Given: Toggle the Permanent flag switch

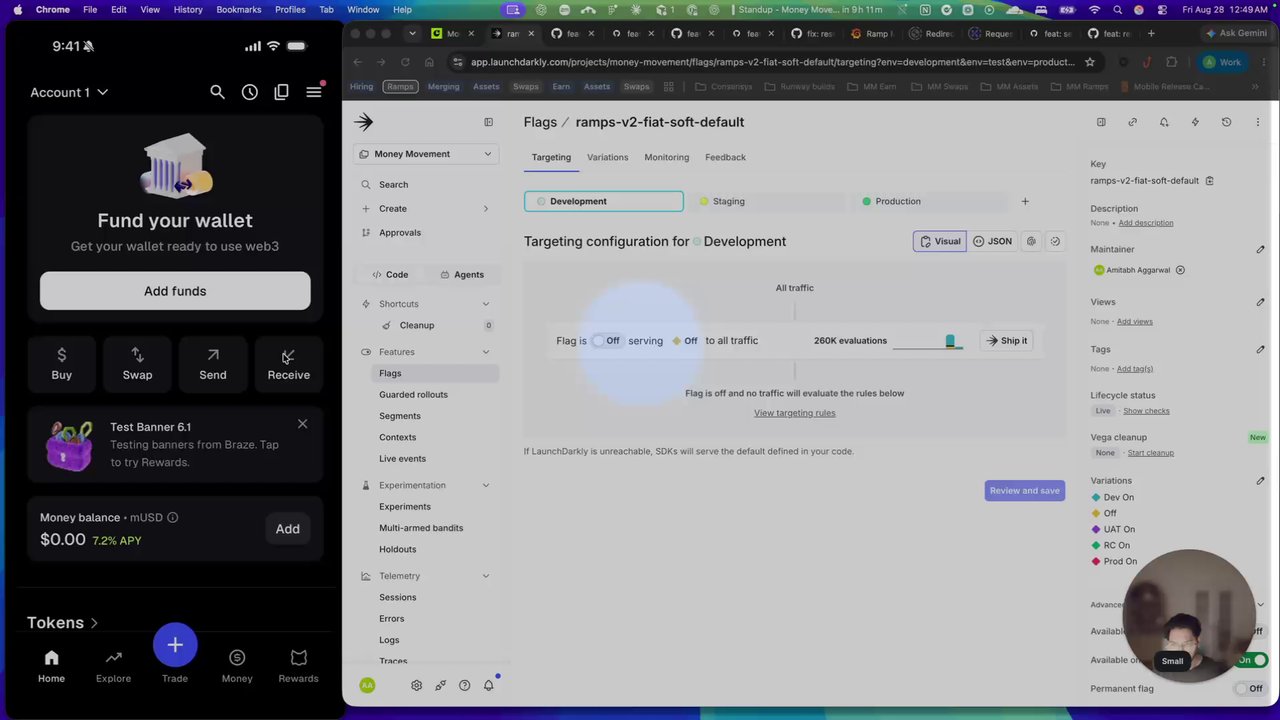Looking at the screenshot, I should click(x=1249, y=689).
